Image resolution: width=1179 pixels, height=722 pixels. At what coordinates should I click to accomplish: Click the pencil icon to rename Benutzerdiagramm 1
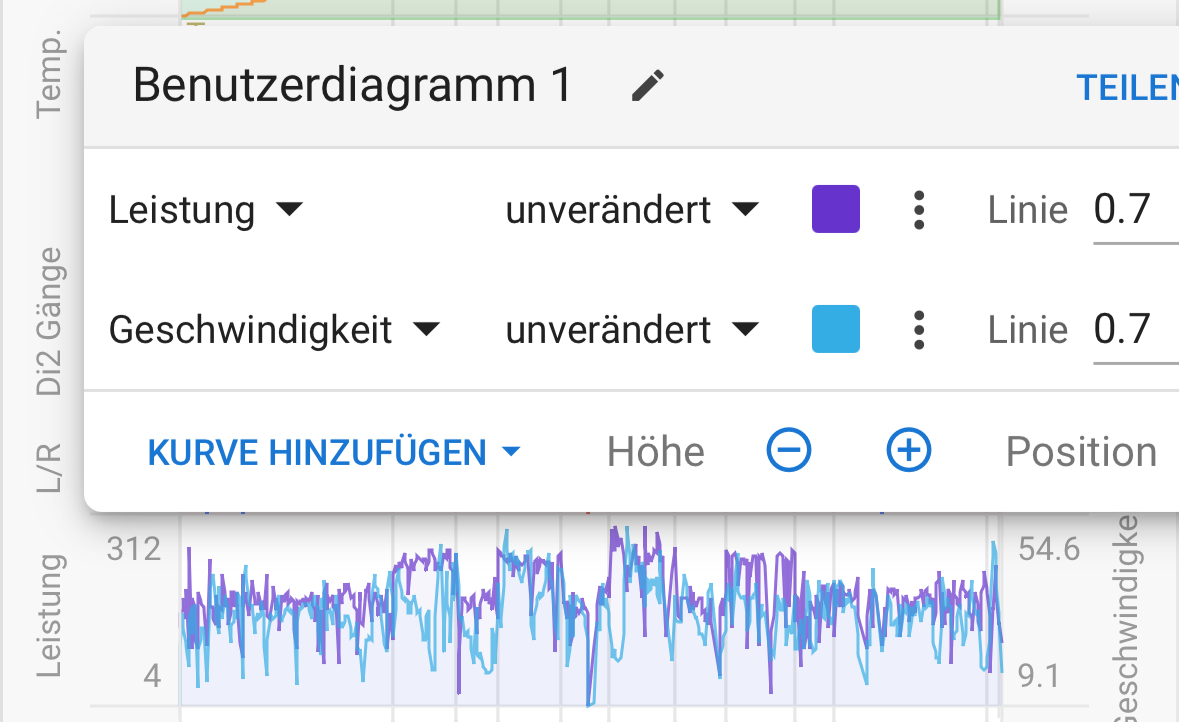click(x=648, y=87)
